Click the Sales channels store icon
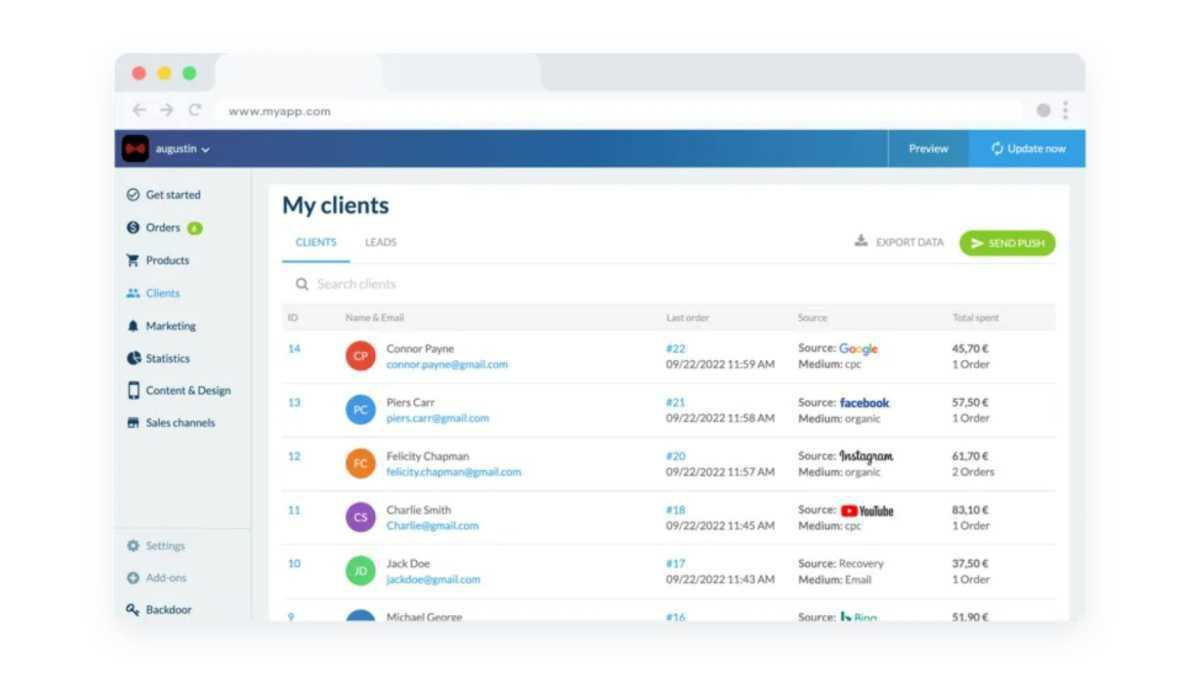 pos(133,423)
